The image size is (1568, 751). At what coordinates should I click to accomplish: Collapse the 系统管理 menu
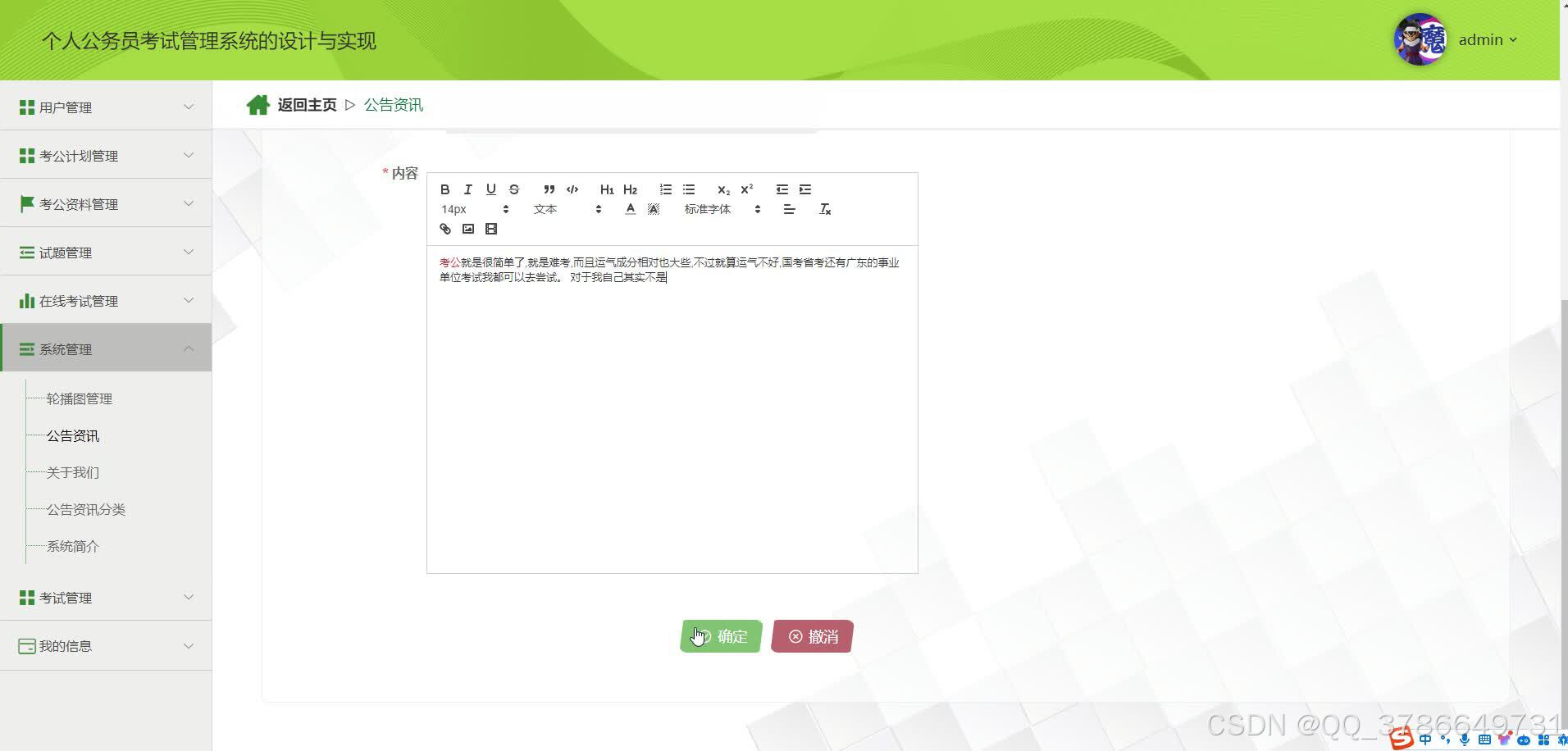click(106, 348)
